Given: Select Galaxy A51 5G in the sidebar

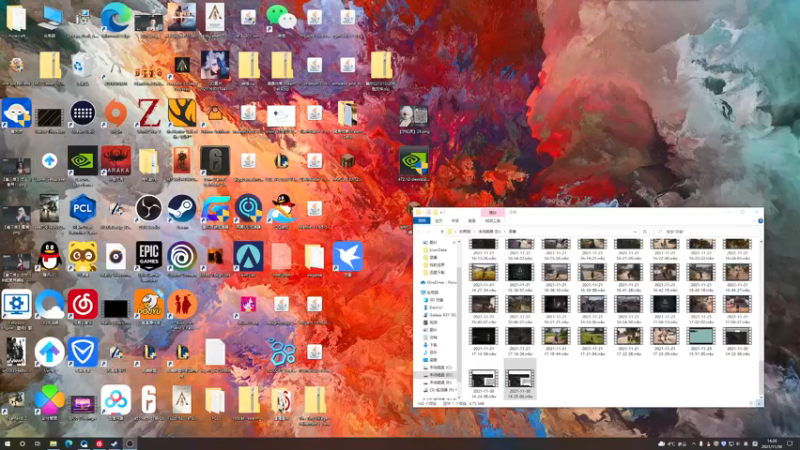Looking at the screenshot, I should tap(439, 315).
